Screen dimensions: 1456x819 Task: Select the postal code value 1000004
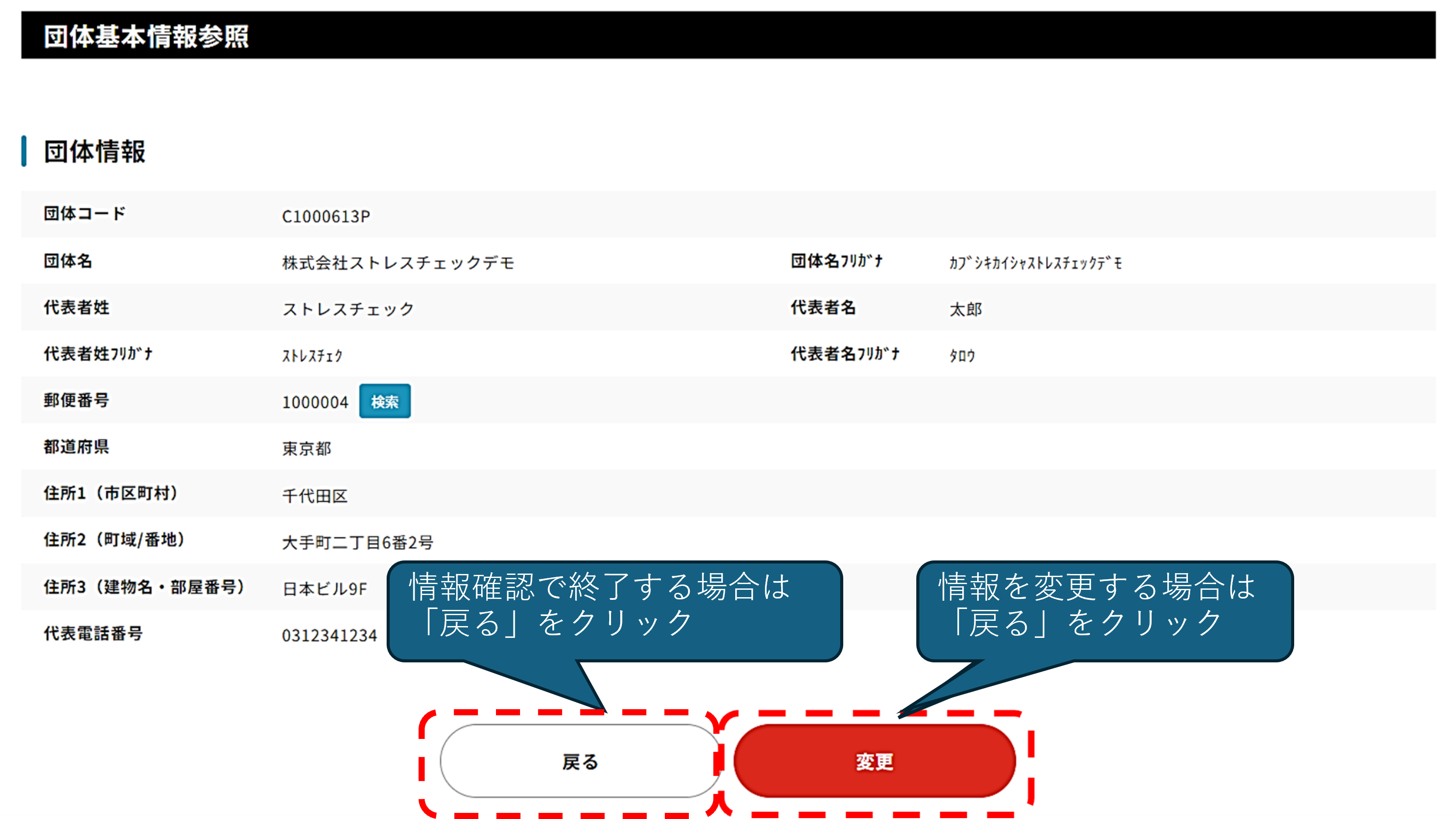(x=315, y=402)
